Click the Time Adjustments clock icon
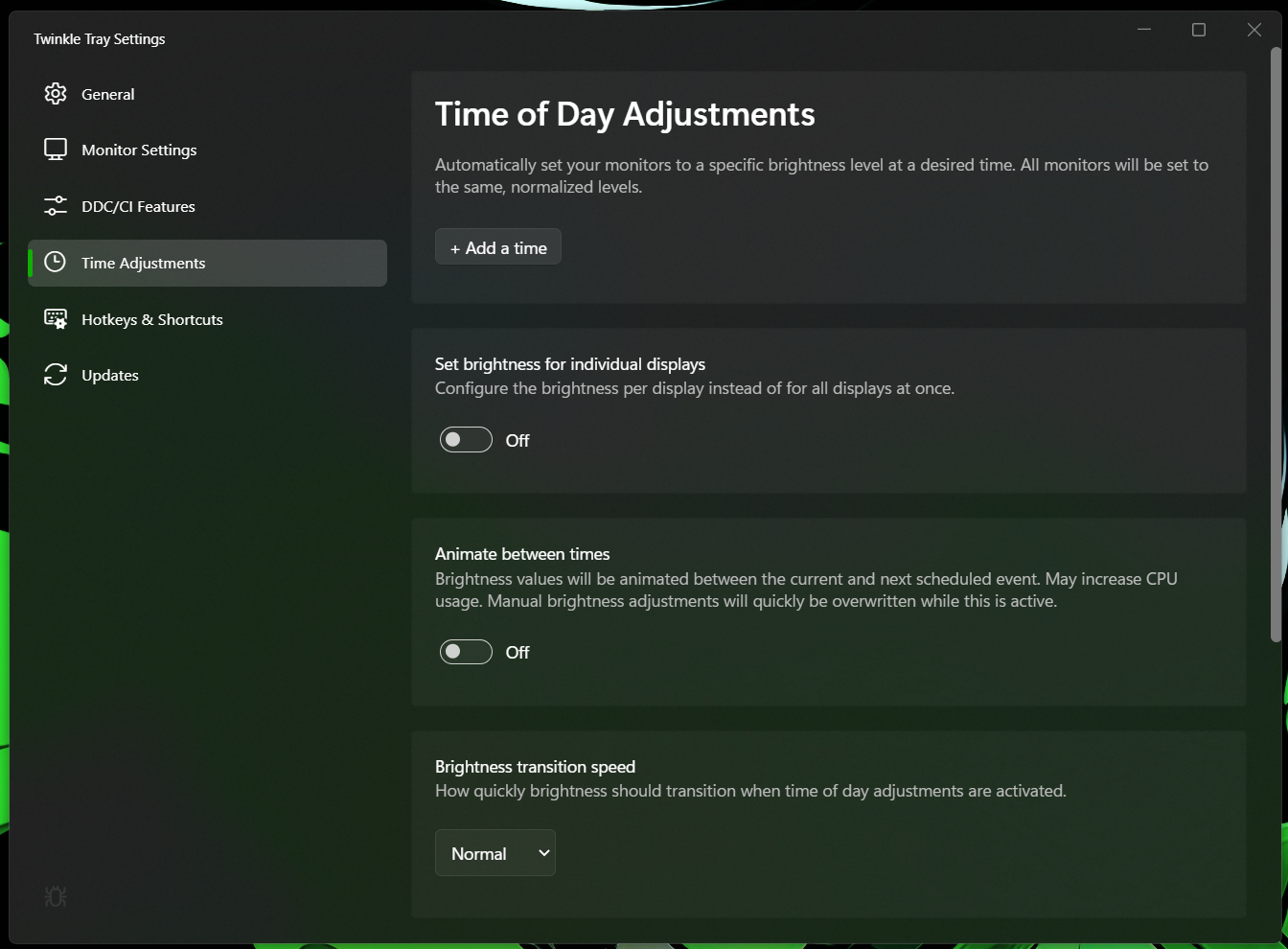Viewport: 1288px width, 949px height. click(56, 263)
